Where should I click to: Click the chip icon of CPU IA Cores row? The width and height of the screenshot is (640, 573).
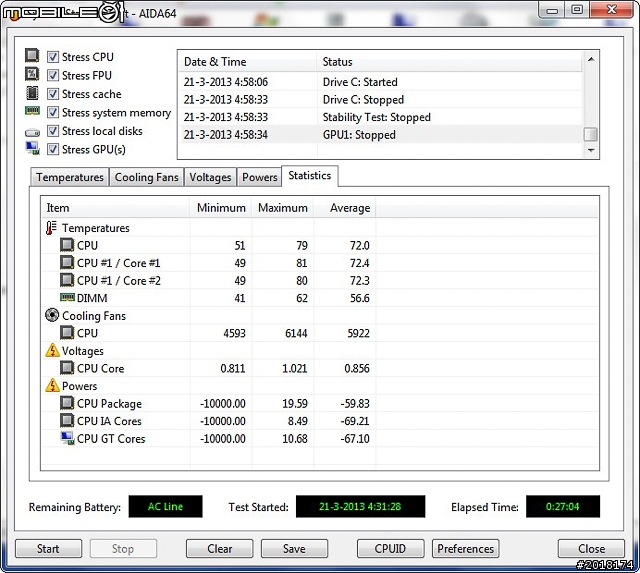click(67, 420)
